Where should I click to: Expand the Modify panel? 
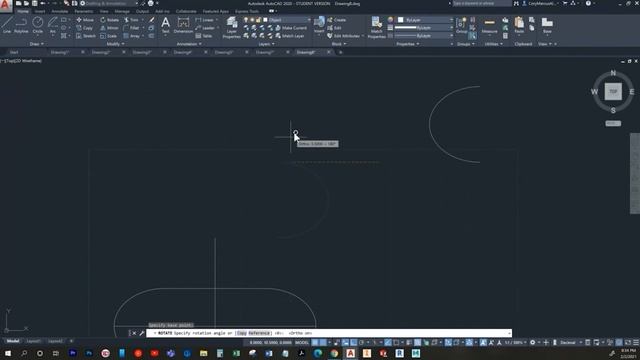pyautogui.click(x=115, y=44)
